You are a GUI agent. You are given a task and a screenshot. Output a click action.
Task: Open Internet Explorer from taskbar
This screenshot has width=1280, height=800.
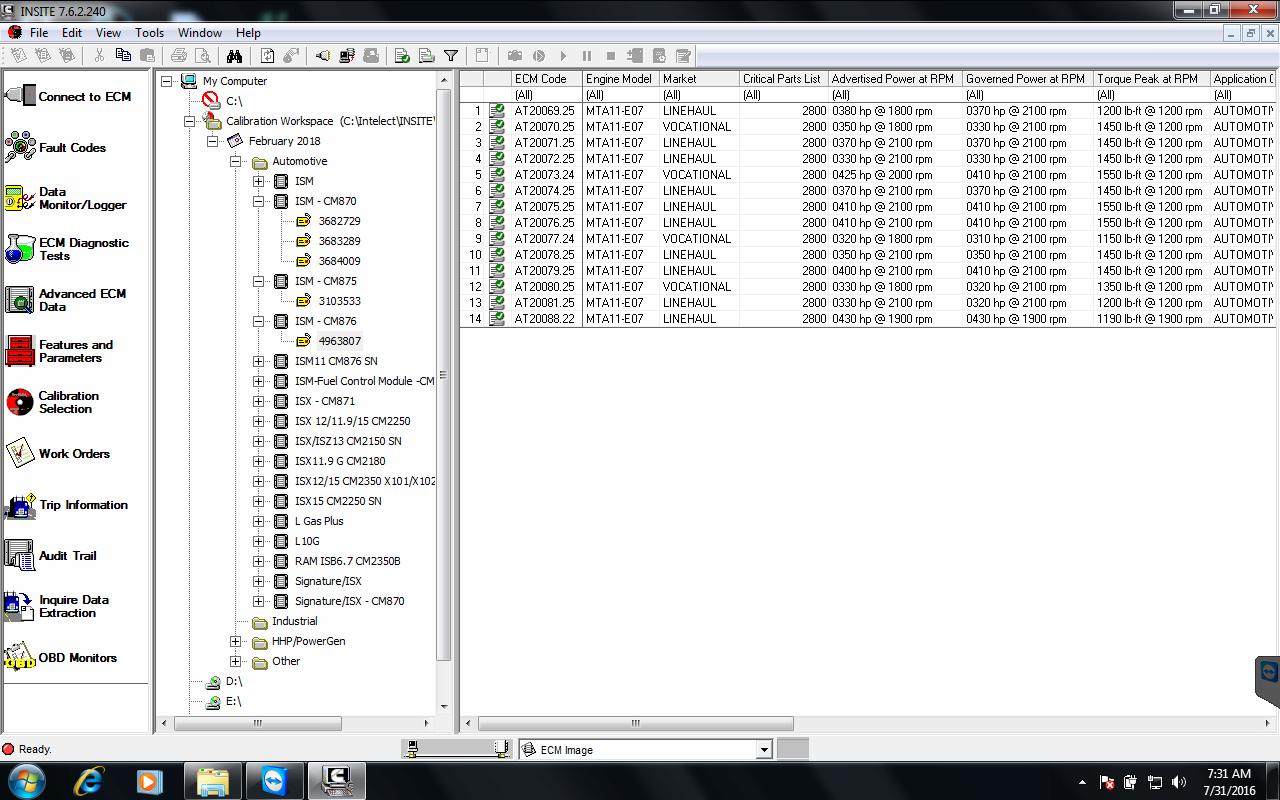point(88,781)
